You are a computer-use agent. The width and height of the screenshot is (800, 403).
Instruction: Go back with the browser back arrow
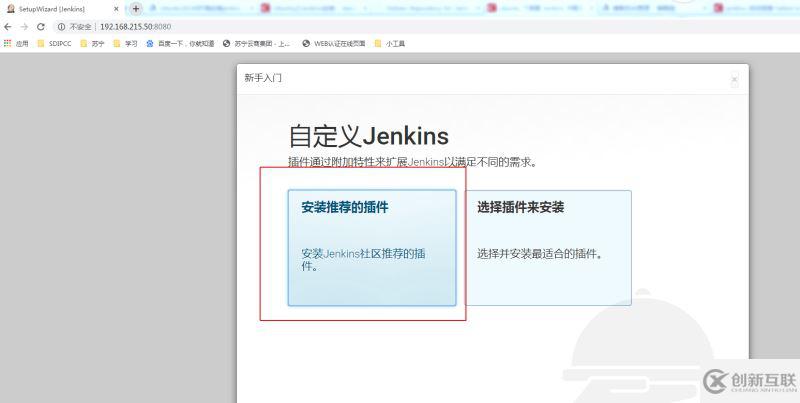[x=8, y=27]
